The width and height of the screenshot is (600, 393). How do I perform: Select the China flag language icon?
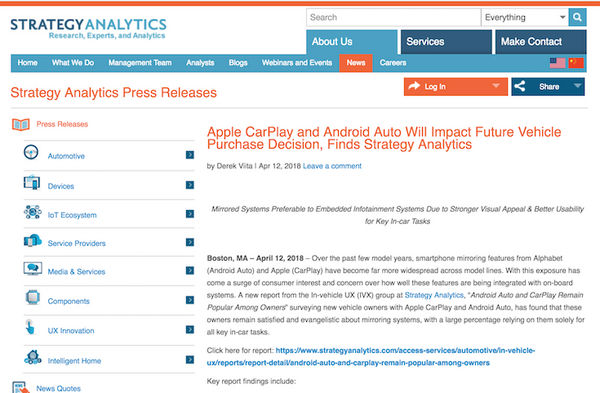[576, 63]
